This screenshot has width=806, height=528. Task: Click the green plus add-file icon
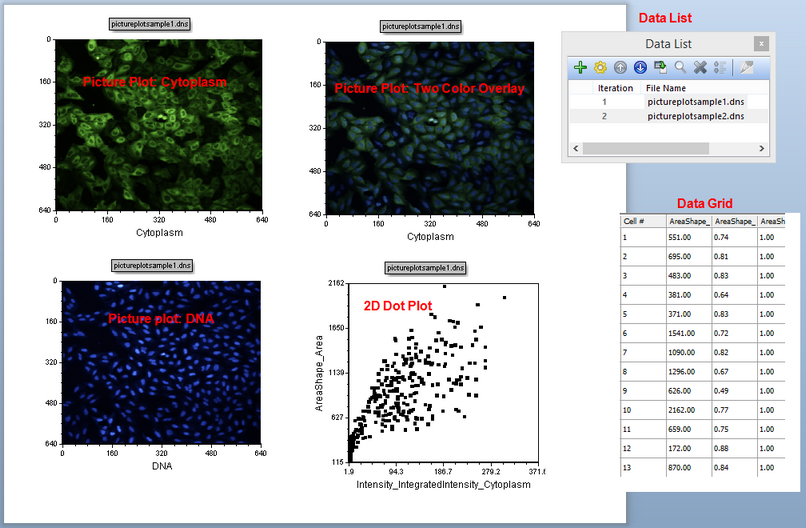(580, 68)
